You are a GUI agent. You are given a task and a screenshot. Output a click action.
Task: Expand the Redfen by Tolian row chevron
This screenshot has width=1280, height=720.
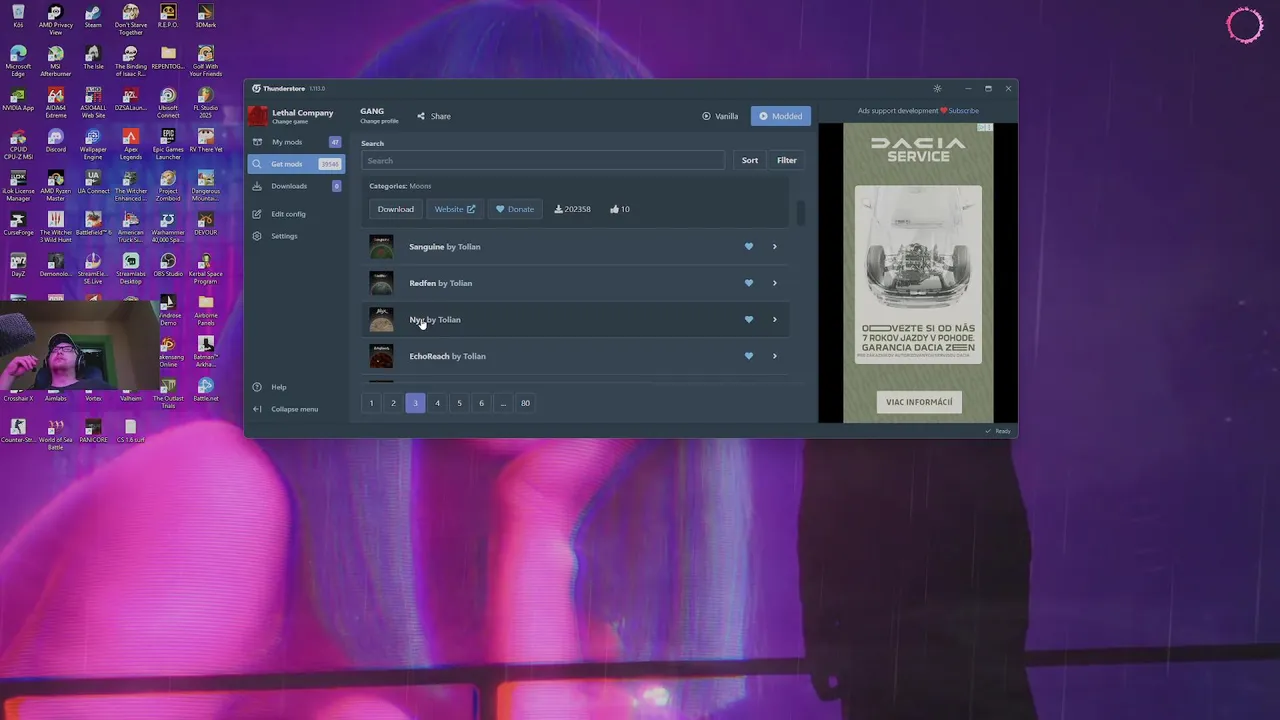[774, 283]
